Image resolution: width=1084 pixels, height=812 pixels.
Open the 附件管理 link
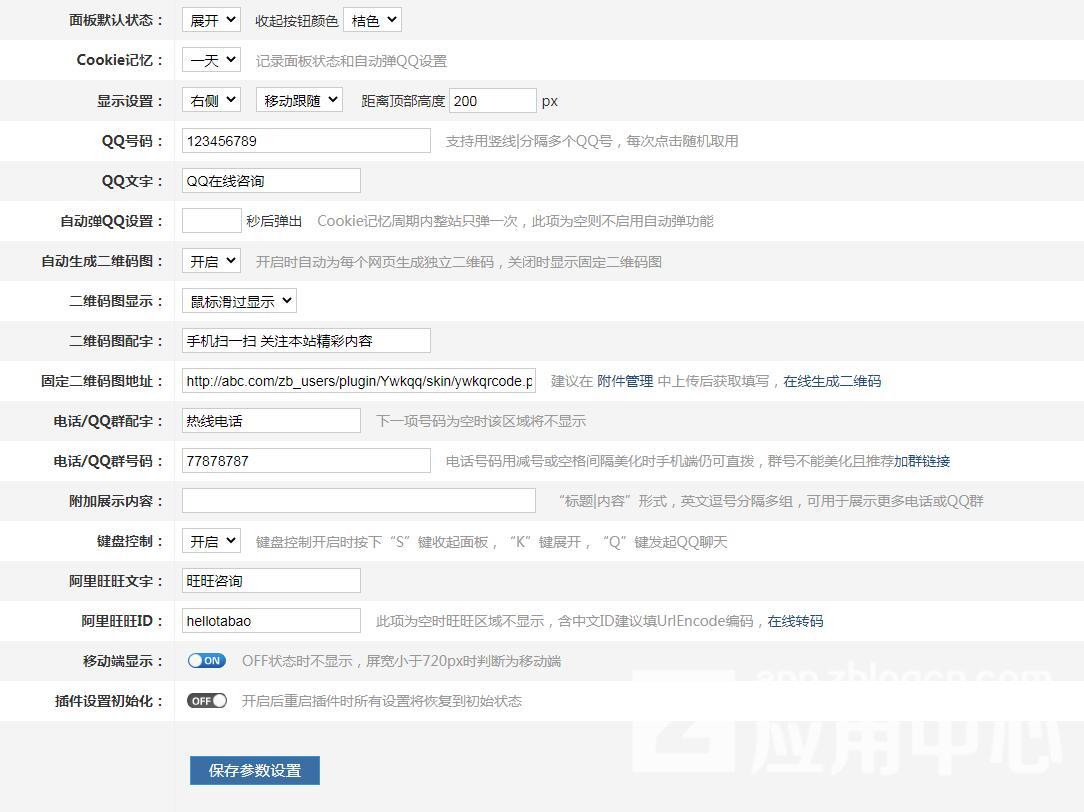(x=625, y=381)
